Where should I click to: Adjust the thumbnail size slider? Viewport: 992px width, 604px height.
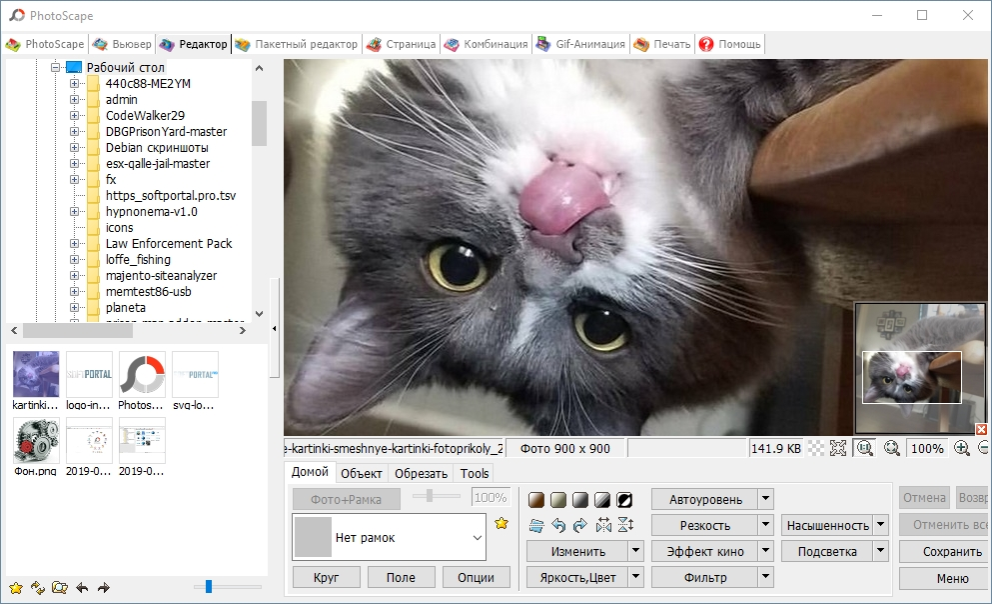[x=209, y=587]
